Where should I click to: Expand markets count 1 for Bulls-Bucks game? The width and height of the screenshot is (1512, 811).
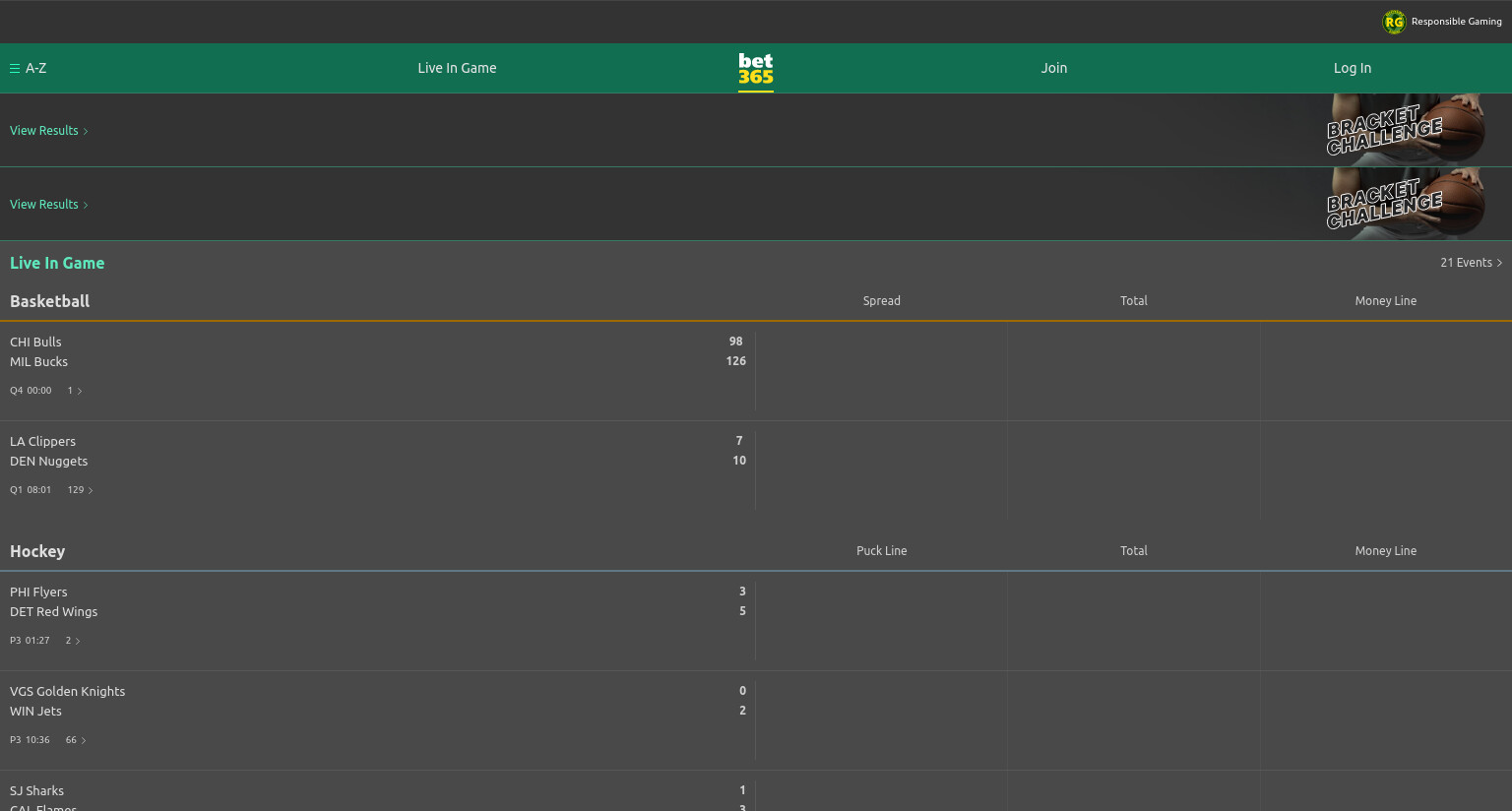tap(75, 391)
